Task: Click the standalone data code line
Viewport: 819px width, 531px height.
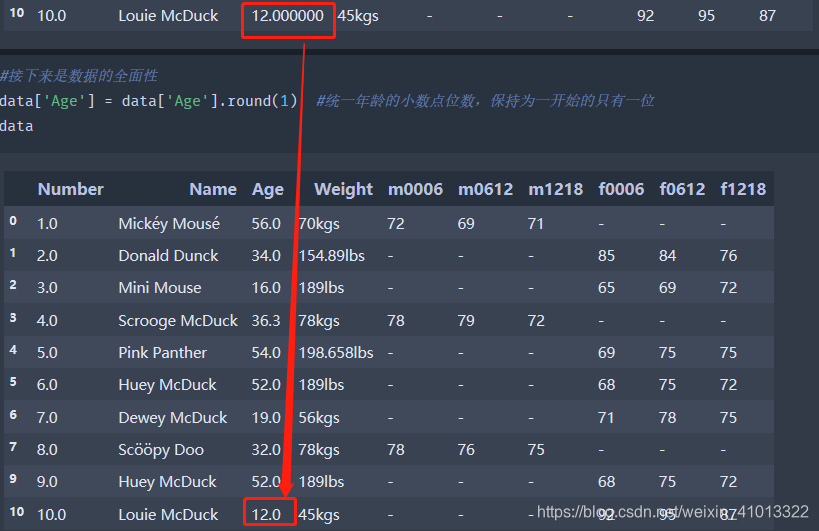Action: coord(17,126)
